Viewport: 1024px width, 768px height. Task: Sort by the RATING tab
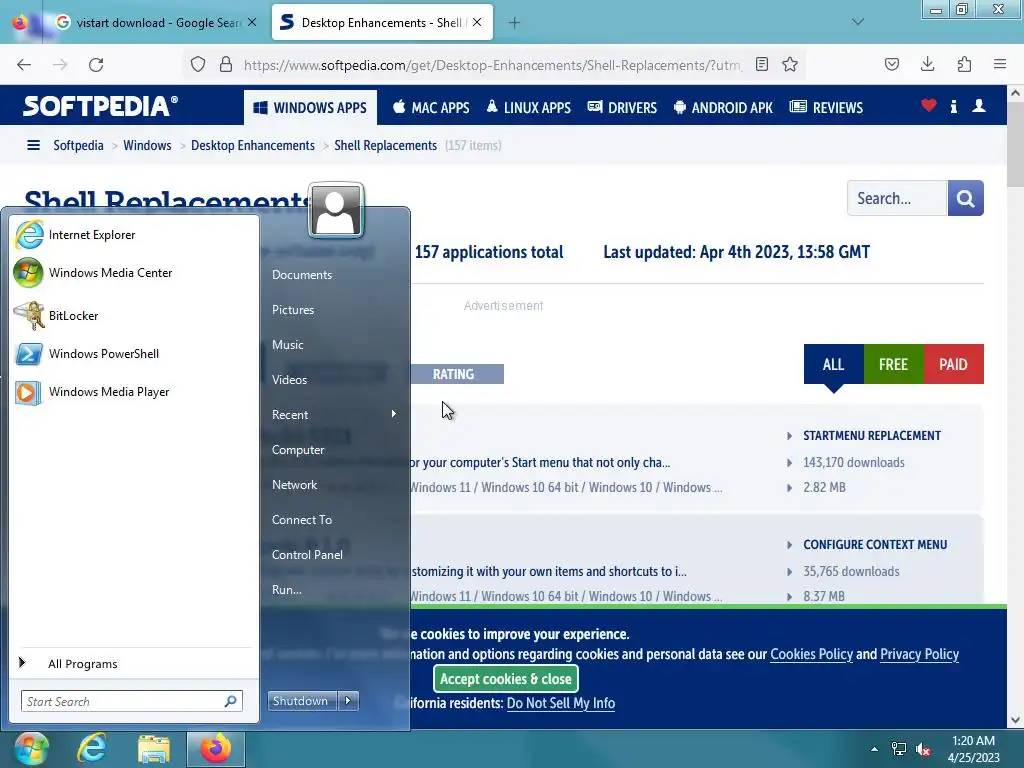pos(453,374)
